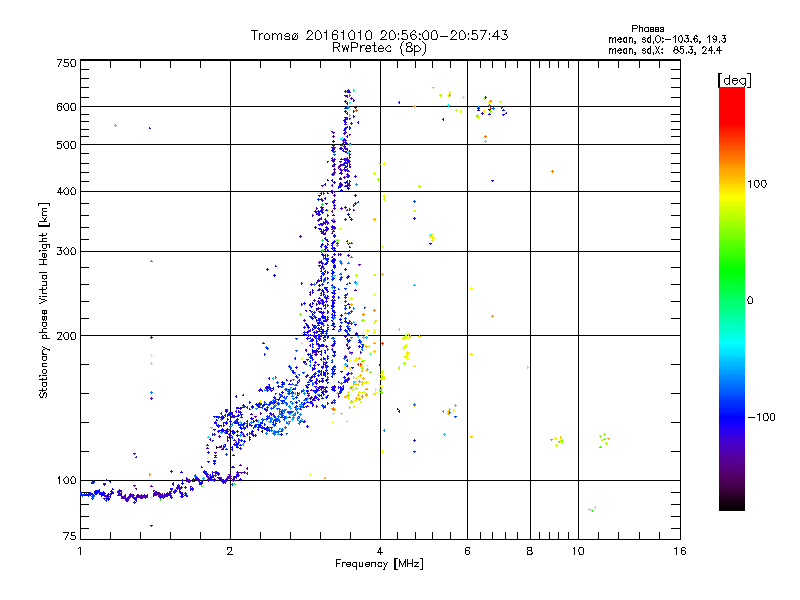Click the 'mean, sd,X: 85.3, 24.4' statistics line
800x600 pixels.
coord(665,50)
